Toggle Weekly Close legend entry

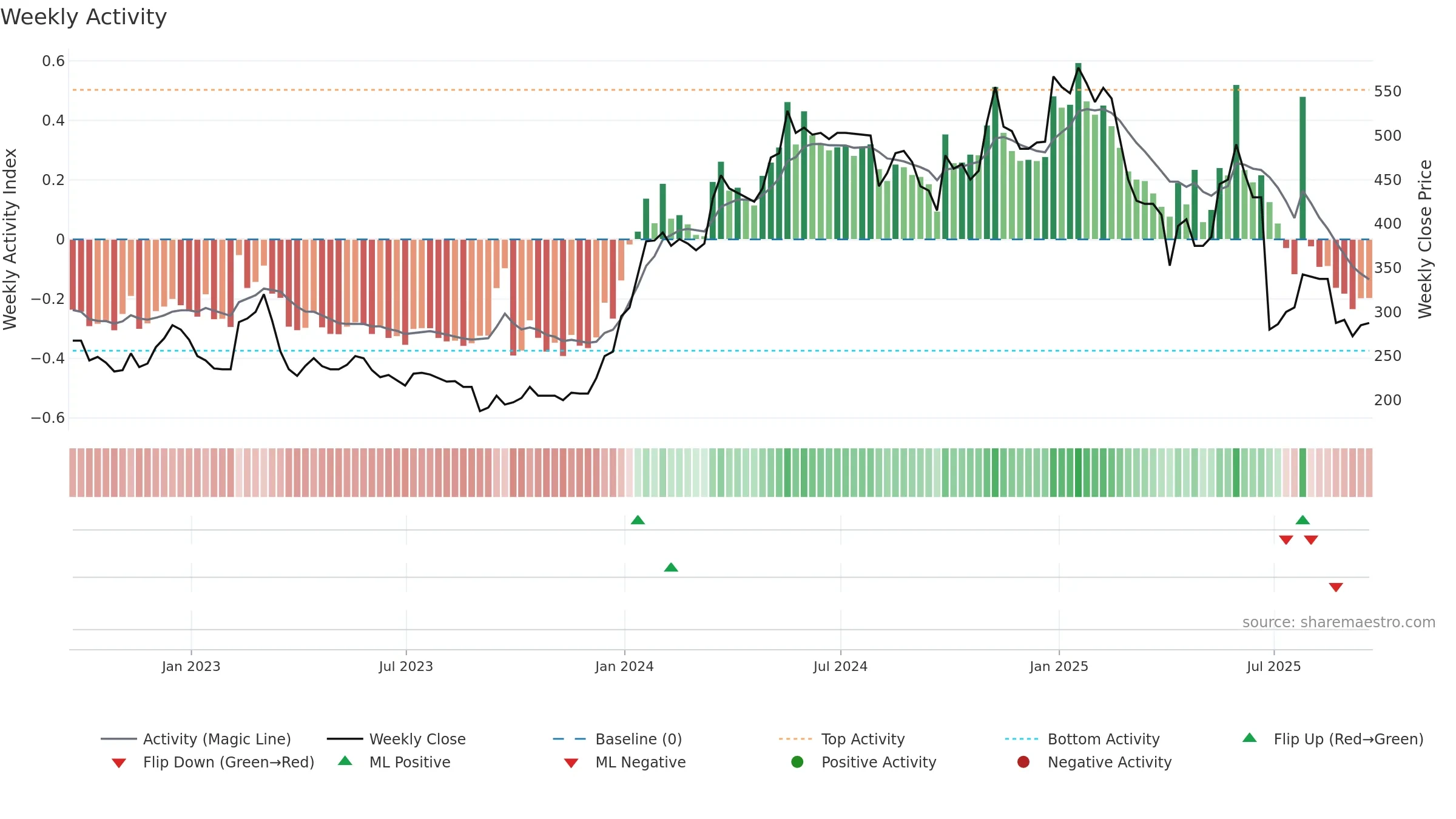tap(396, 739)
